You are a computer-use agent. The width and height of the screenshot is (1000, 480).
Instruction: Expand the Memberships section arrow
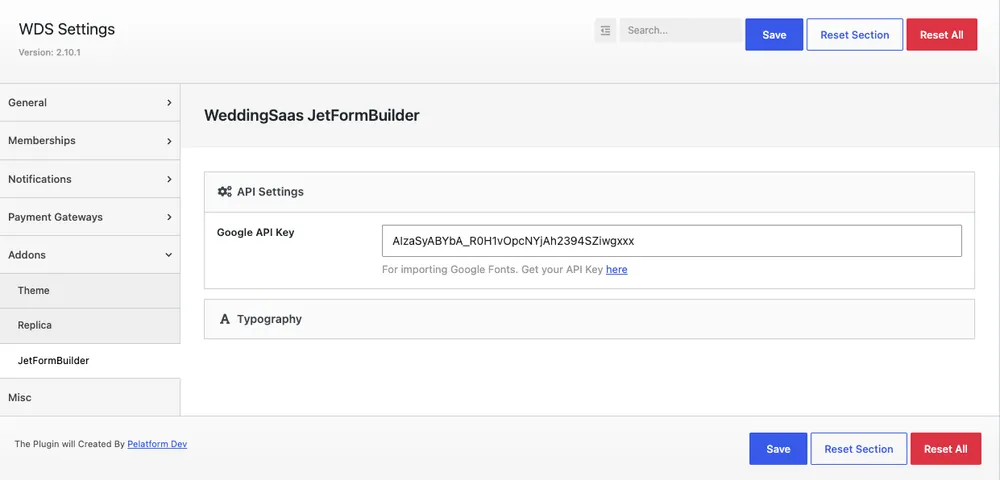pos(169,141)
